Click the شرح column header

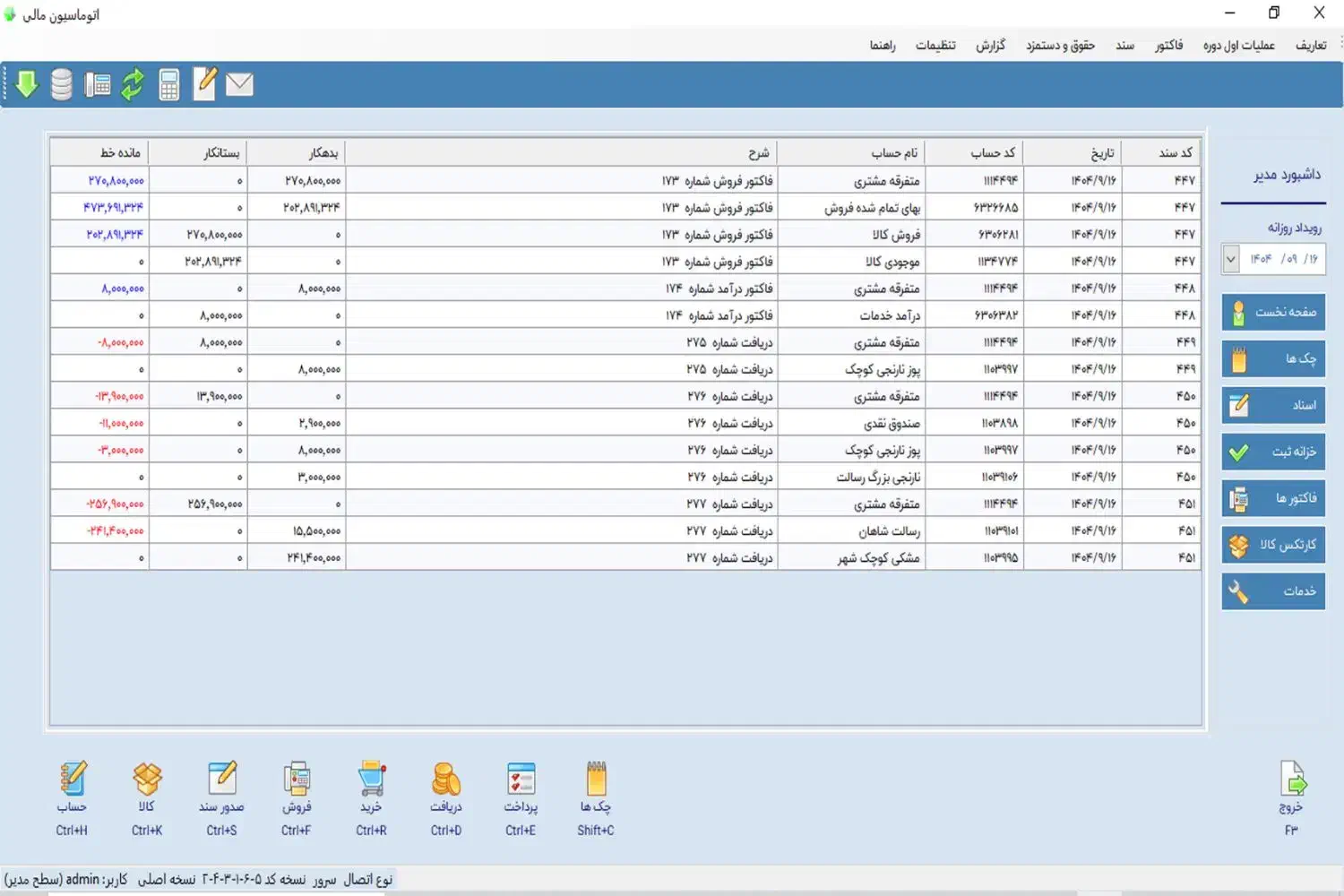[561, 152]
